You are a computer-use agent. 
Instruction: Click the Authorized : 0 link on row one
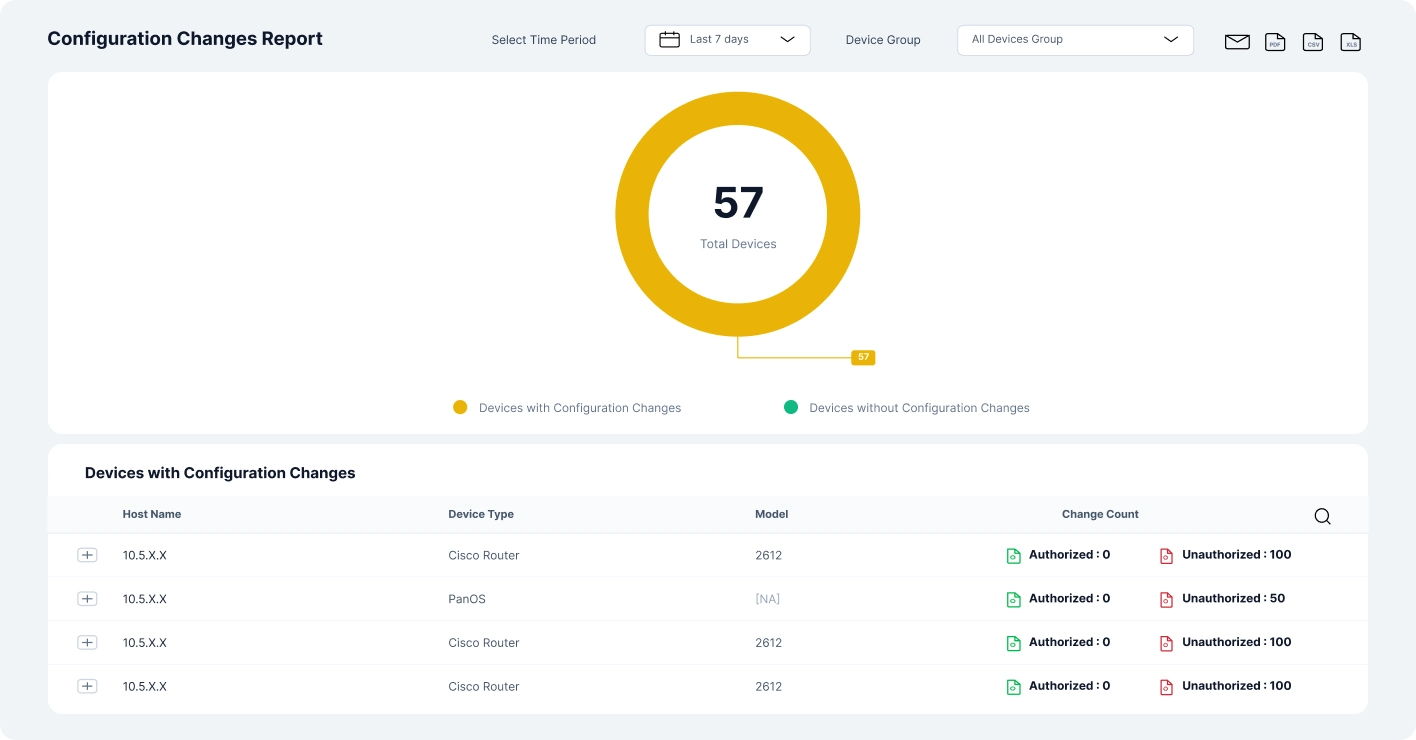(1070, 554)
